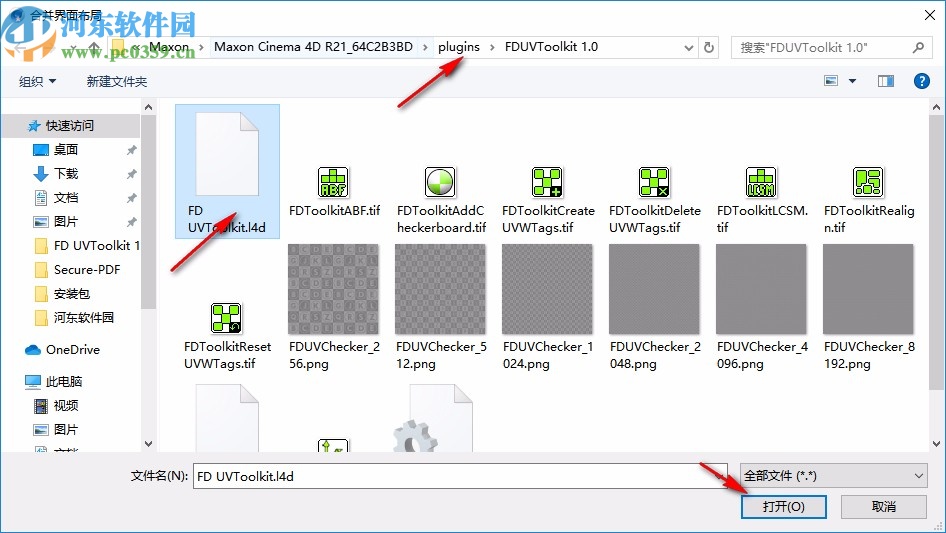
Task: Select the FD UVToolkit.l4d file
Action: click(227, 171)
